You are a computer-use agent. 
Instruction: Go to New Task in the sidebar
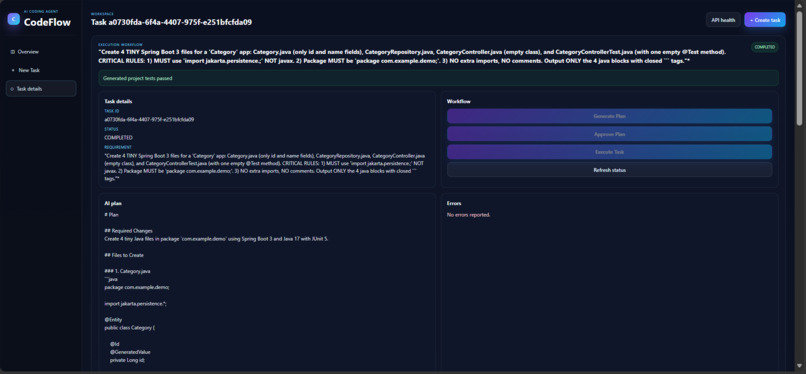pos(41,70)
